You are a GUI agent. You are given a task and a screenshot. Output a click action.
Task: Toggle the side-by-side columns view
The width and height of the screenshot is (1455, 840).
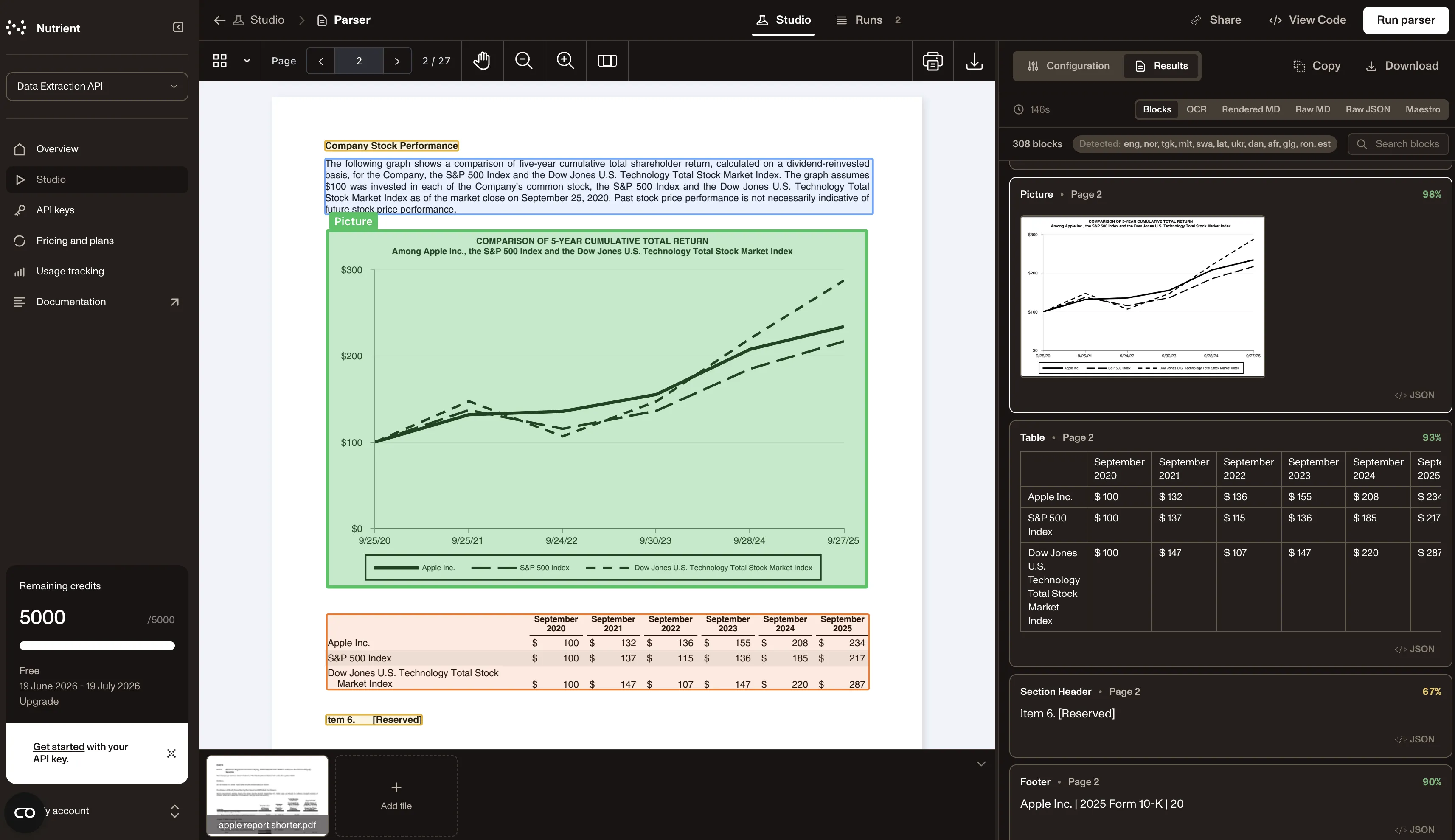pos(607,61)
